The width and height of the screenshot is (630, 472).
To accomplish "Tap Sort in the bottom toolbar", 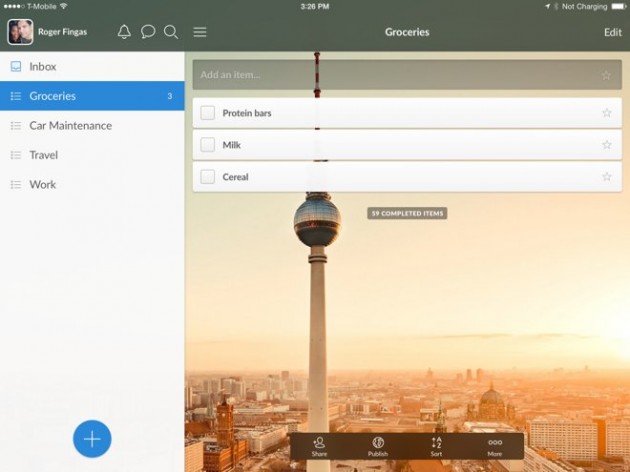I will (436, 447).
